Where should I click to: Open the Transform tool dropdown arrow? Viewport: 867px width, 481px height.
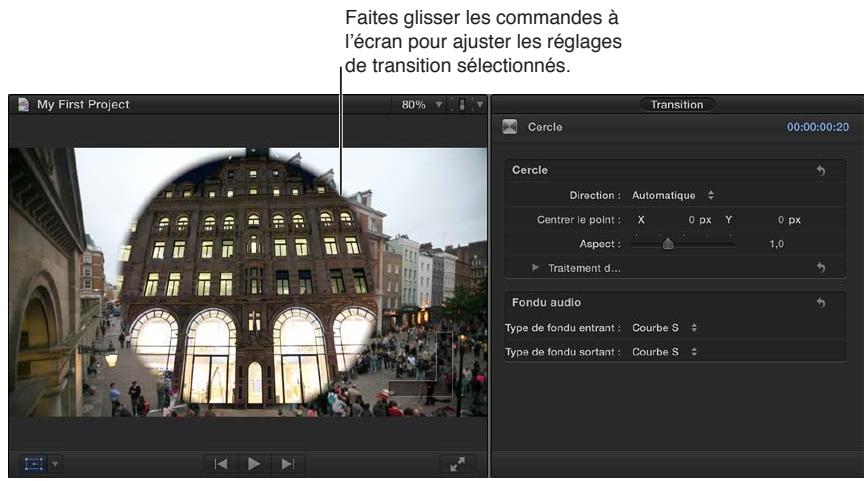(55, 463)
